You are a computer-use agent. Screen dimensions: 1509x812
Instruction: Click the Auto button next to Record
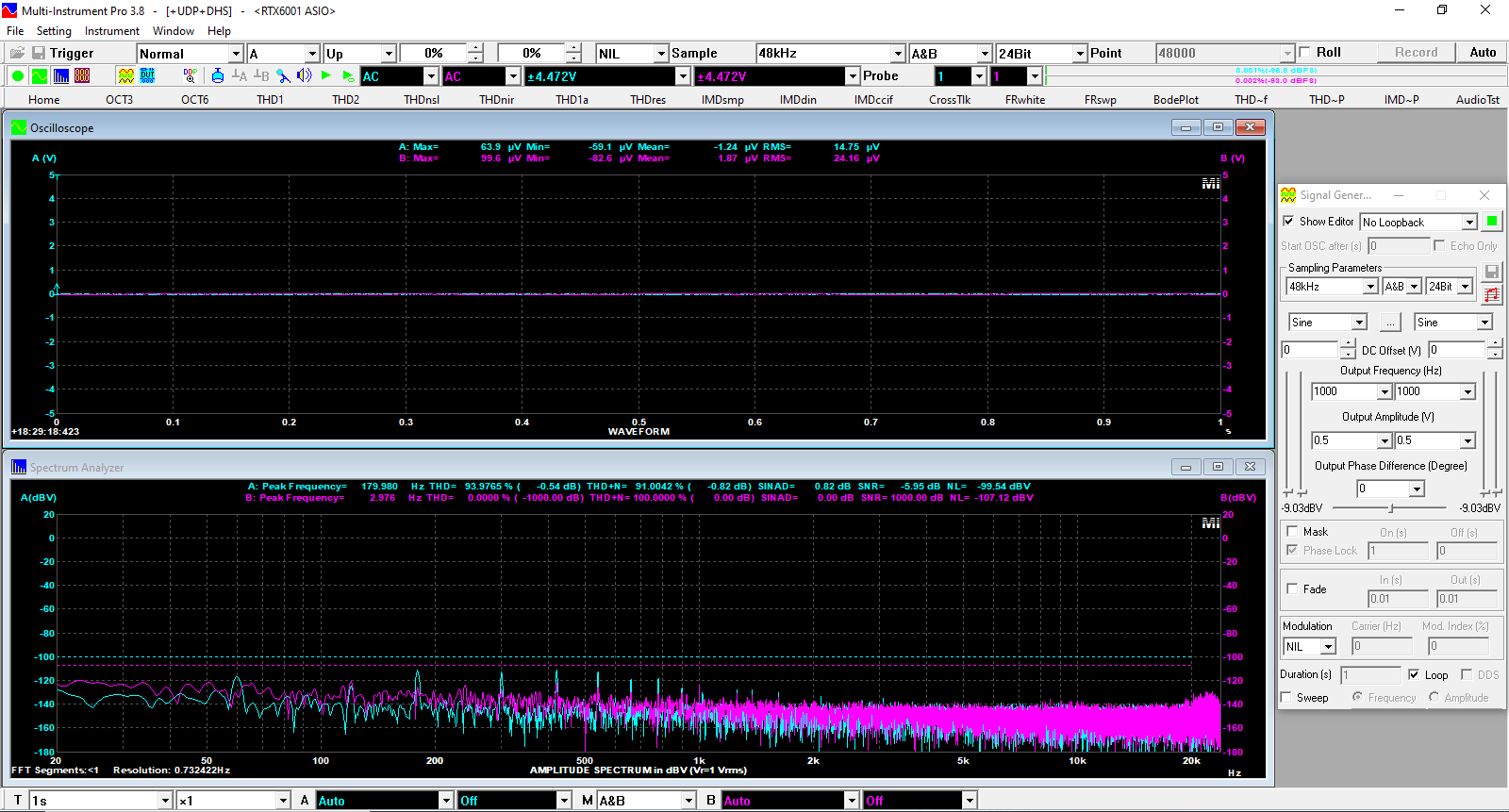[x=1483, y=53]
